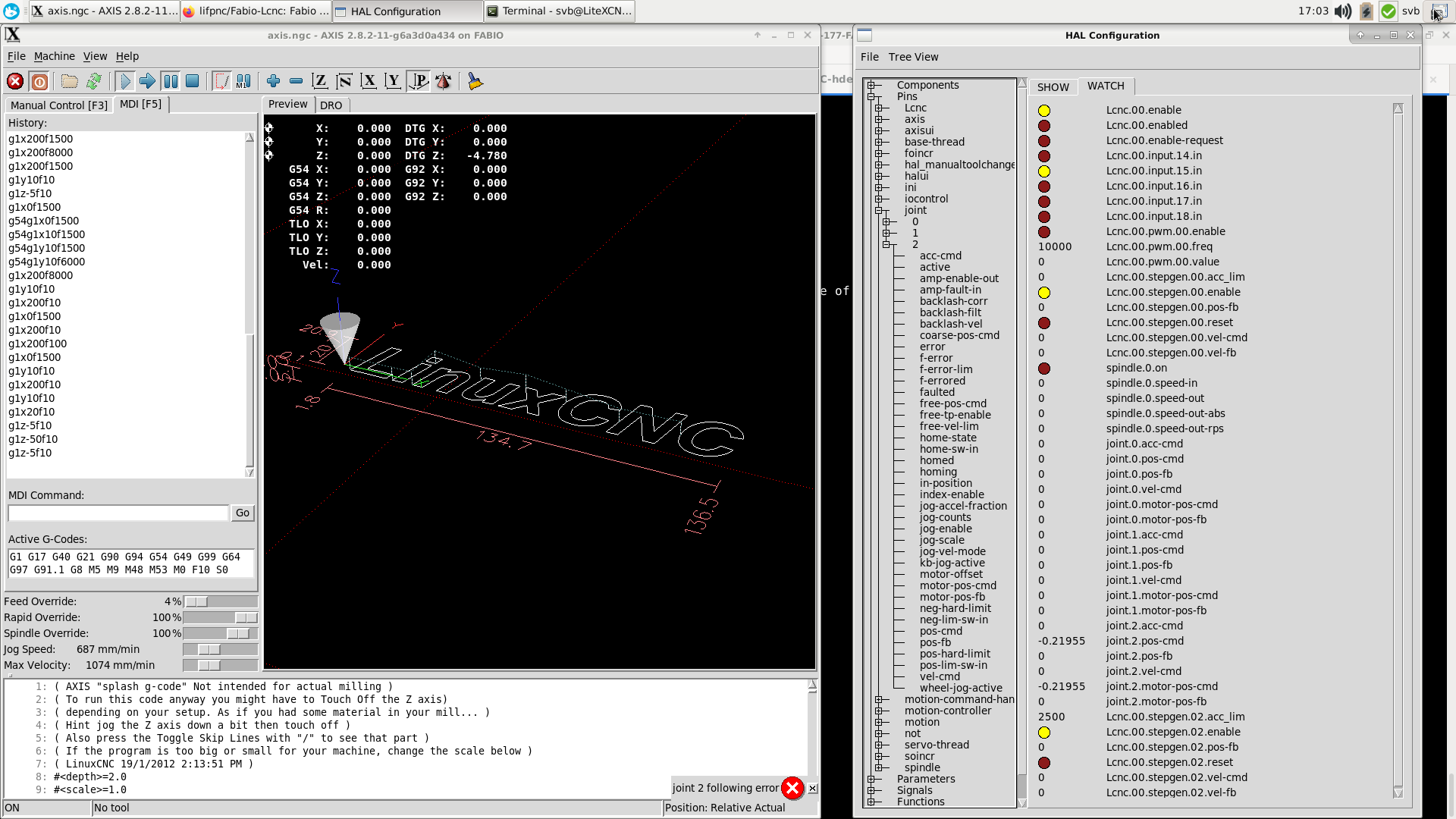Select history entry g1x200f8000 at top
Screen dimensions: 1456x819
pyautogui.click(x=41, y=152)
